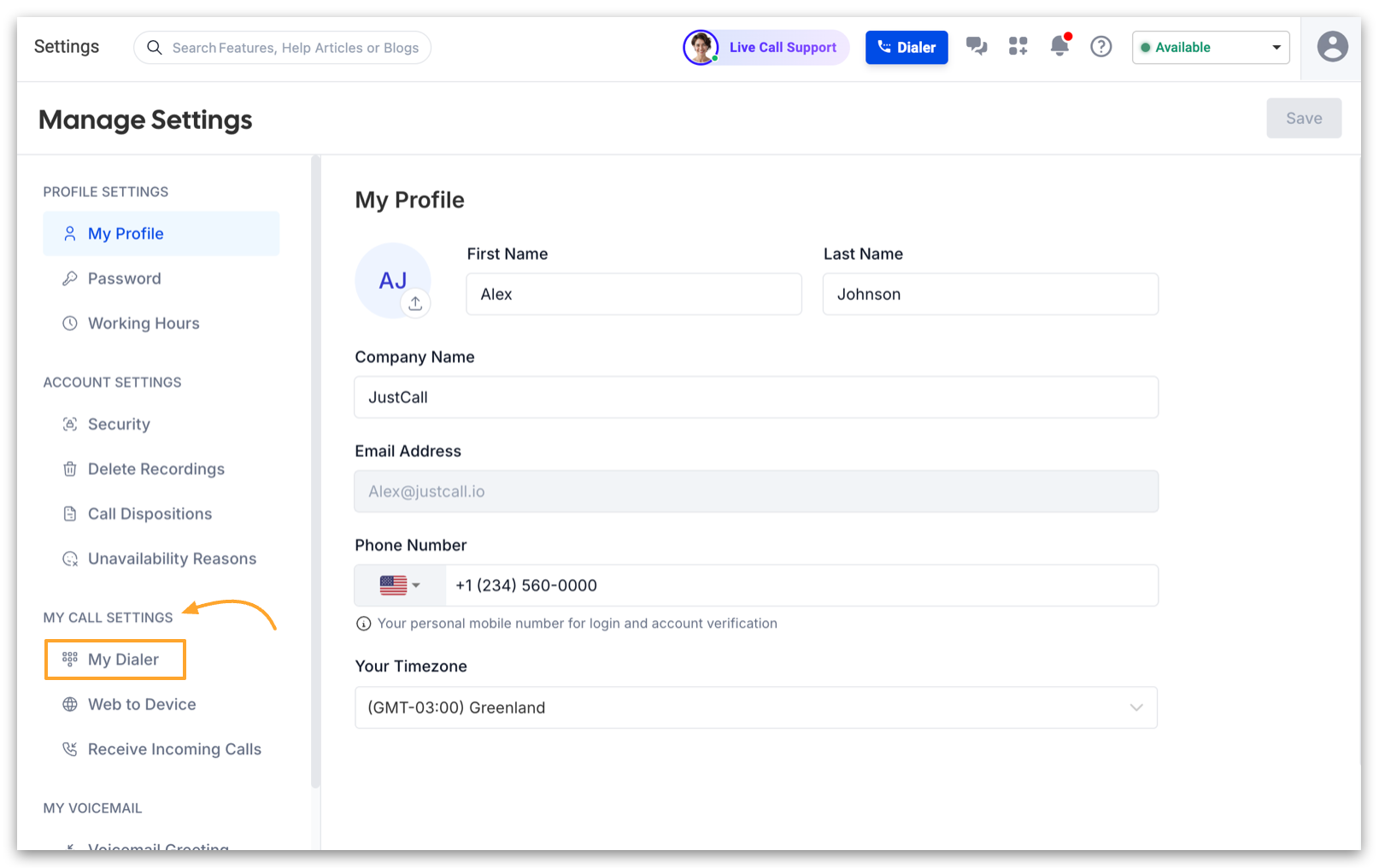Viewport: 1379px width, 868px height.
Task: Click the Working Hours clock icon
Action: click(x=70, y=323)
